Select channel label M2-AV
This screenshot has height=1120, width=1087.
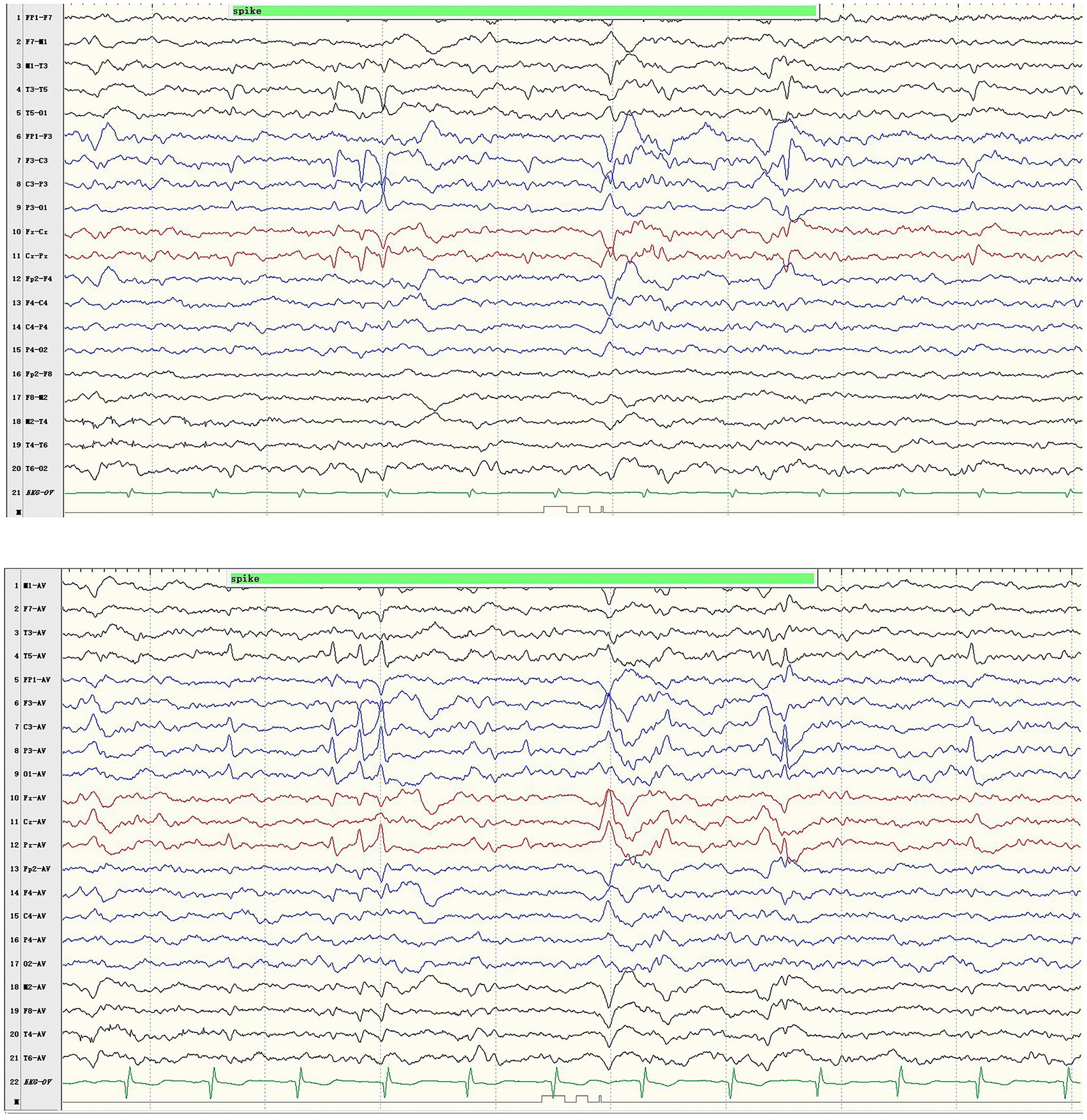coord(34,987)
